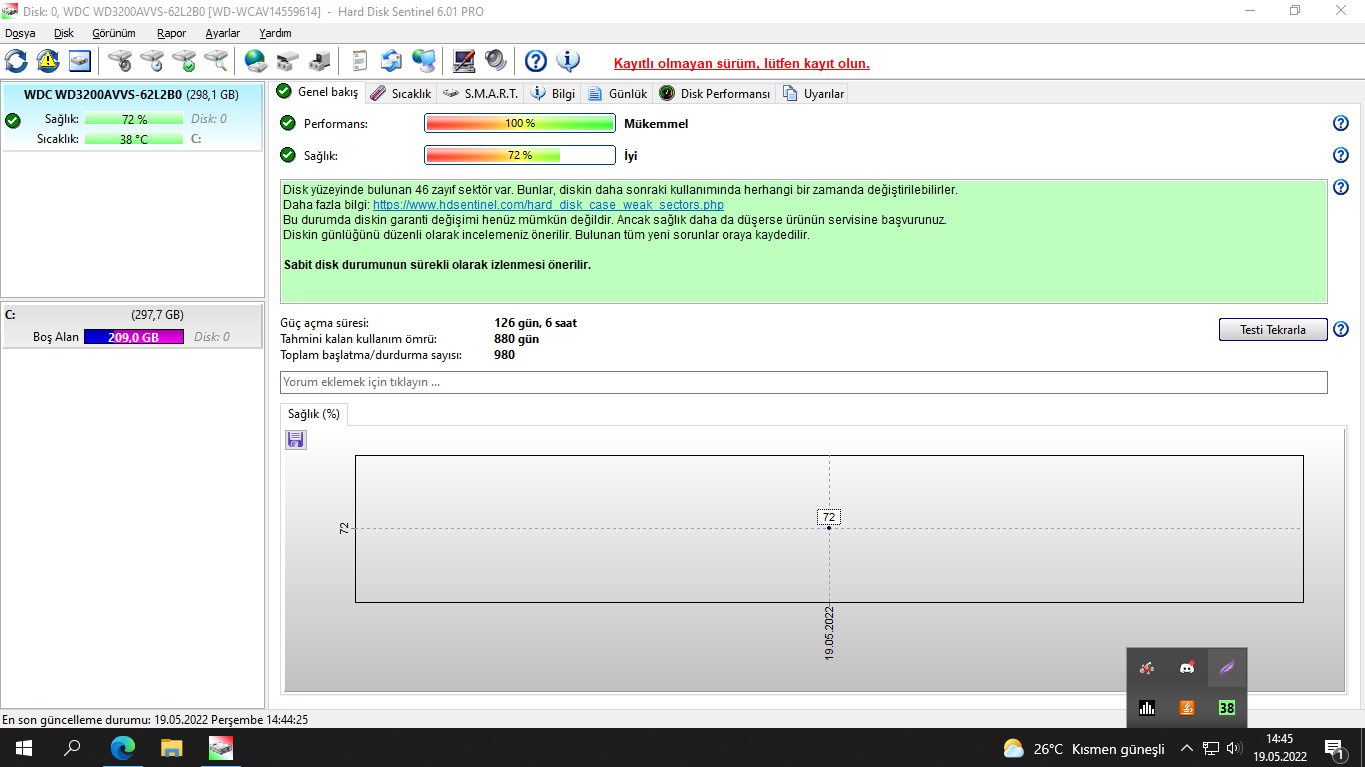
Task: Click the black bar-chart tray icon
Action: pyautogui.click(x=1147, y=708)
